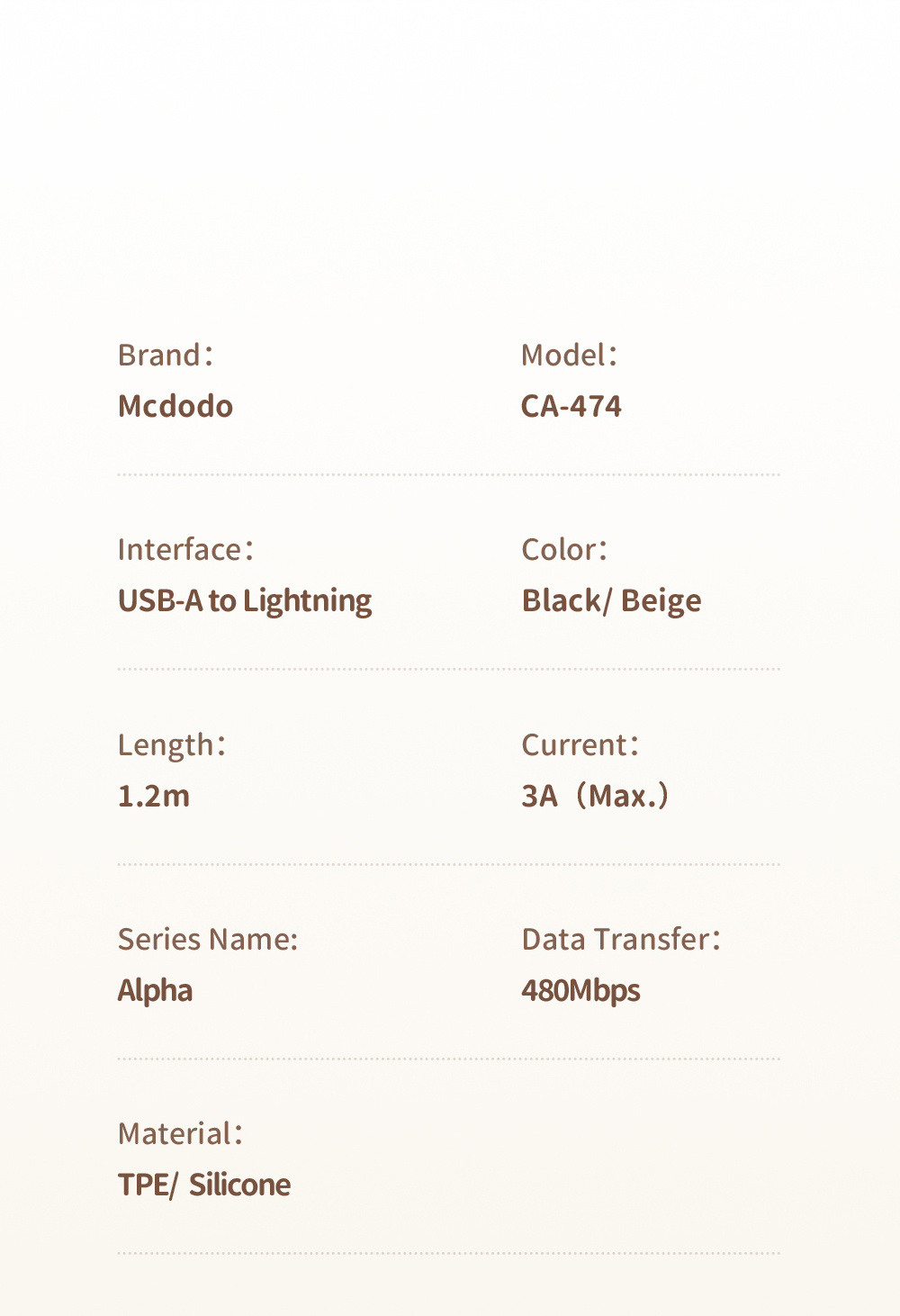Click the dotted divider below Mcdodo

pyautogui.click(x=448, y=474)
